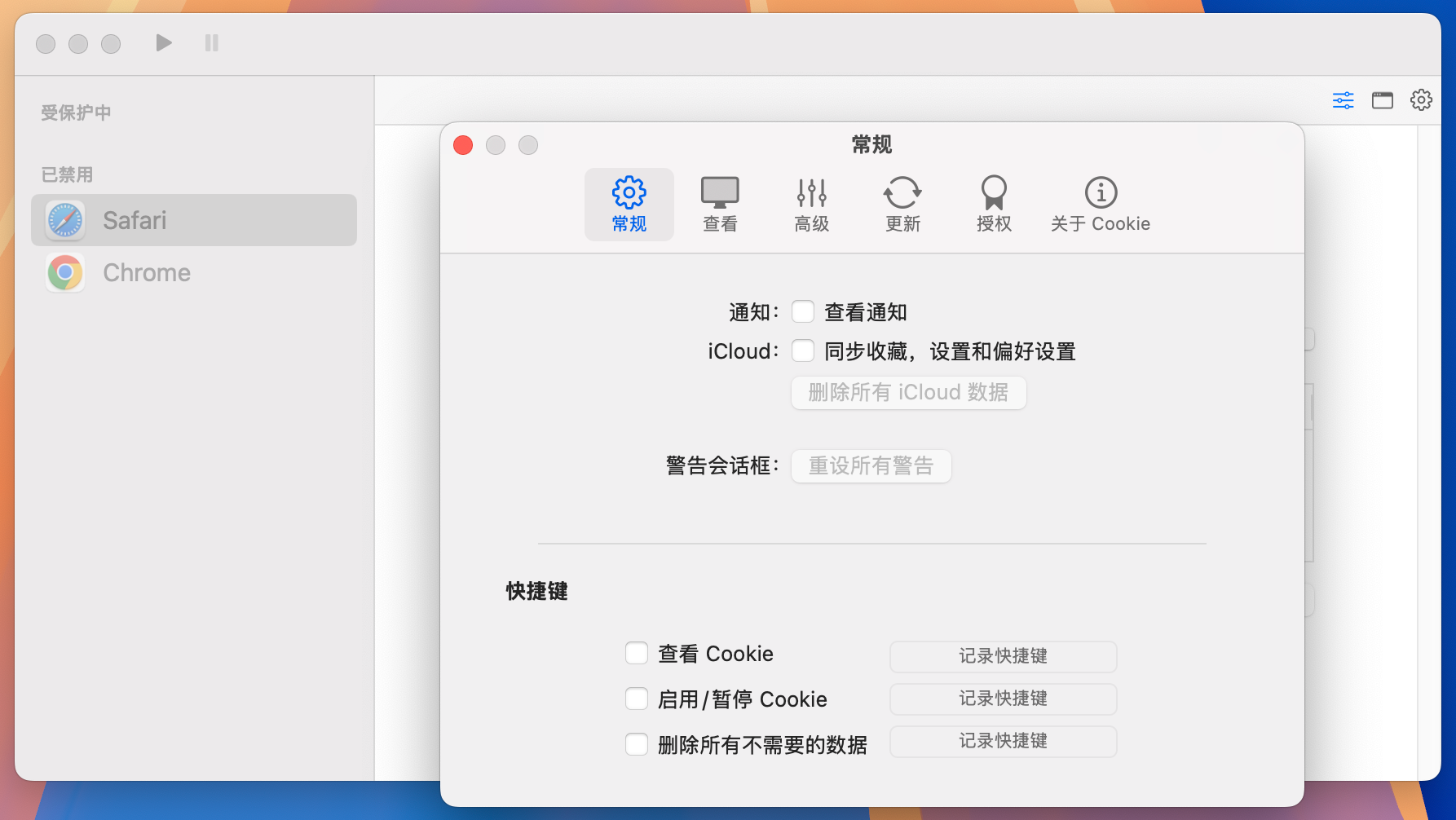Start protection using the play icon

162,43
